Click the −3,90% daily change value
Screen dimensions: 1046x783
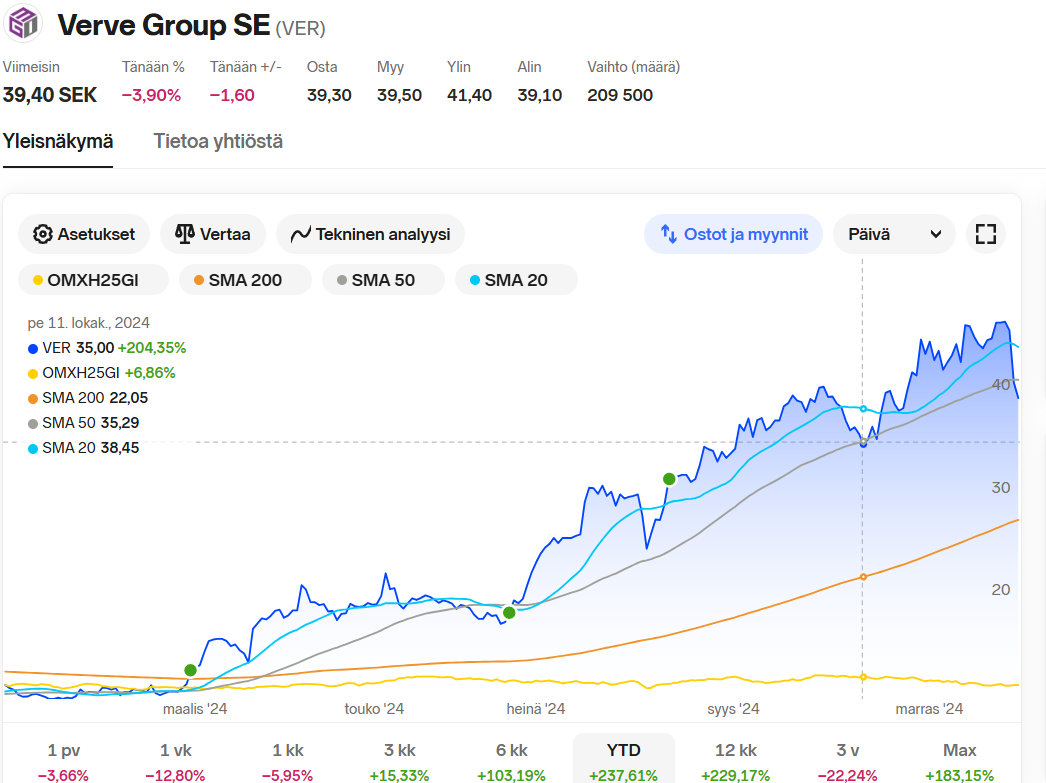[x=151, y=95]
